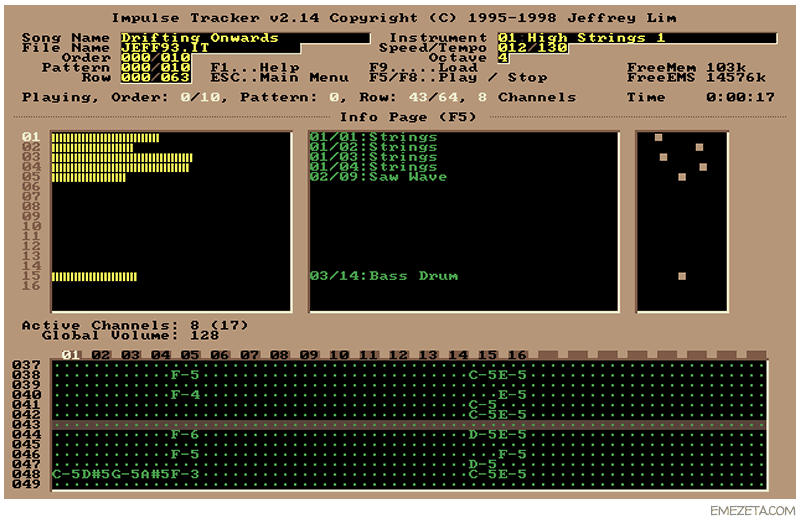Select pattern column header 09

coord(309,355)
